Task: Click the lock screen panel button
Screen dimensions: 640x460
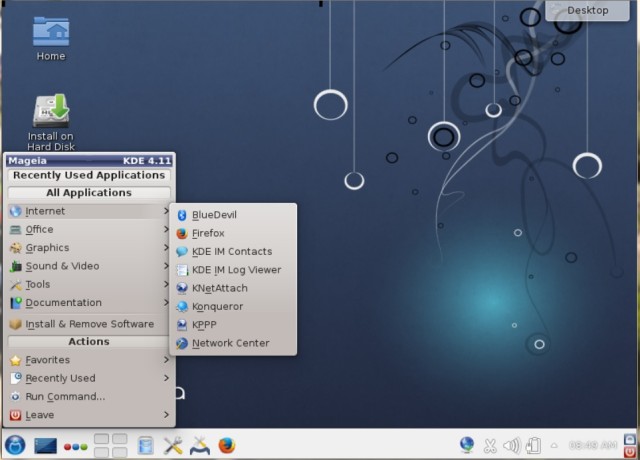Action: [630, 439]
